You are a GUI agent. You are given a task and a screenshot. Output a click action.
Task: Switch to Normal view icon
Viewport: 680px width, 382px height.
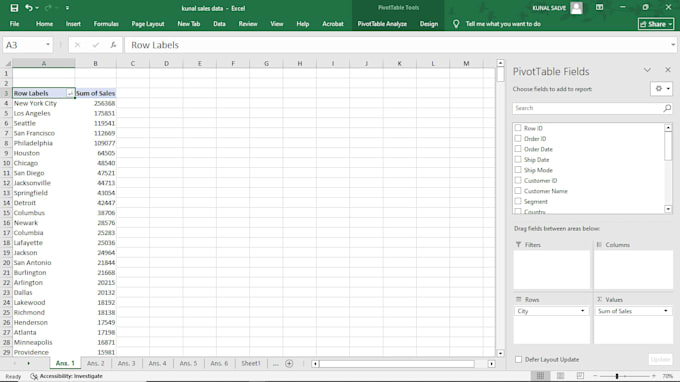click(x=540, y=376)
